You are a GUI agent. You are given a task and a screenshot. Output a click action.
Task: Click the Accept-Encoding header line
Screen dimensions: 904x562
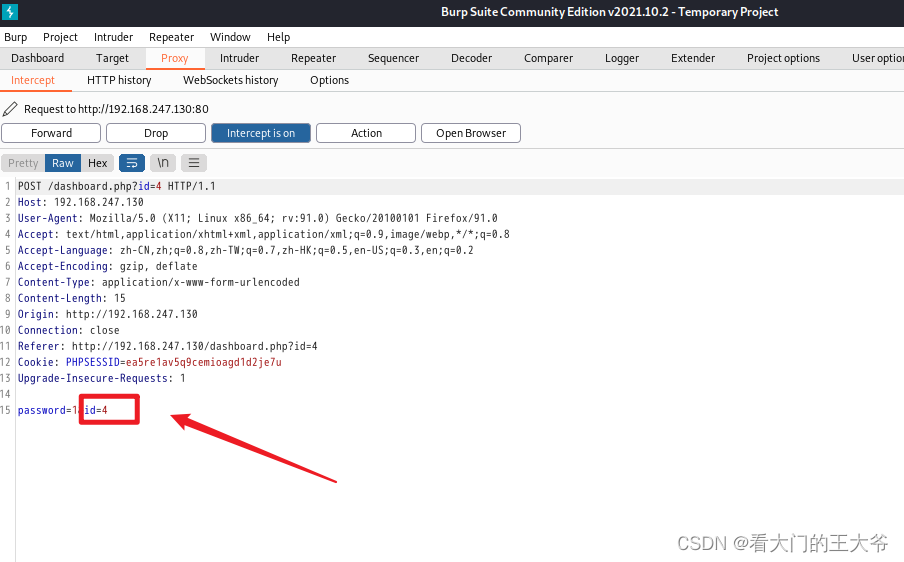108,266
